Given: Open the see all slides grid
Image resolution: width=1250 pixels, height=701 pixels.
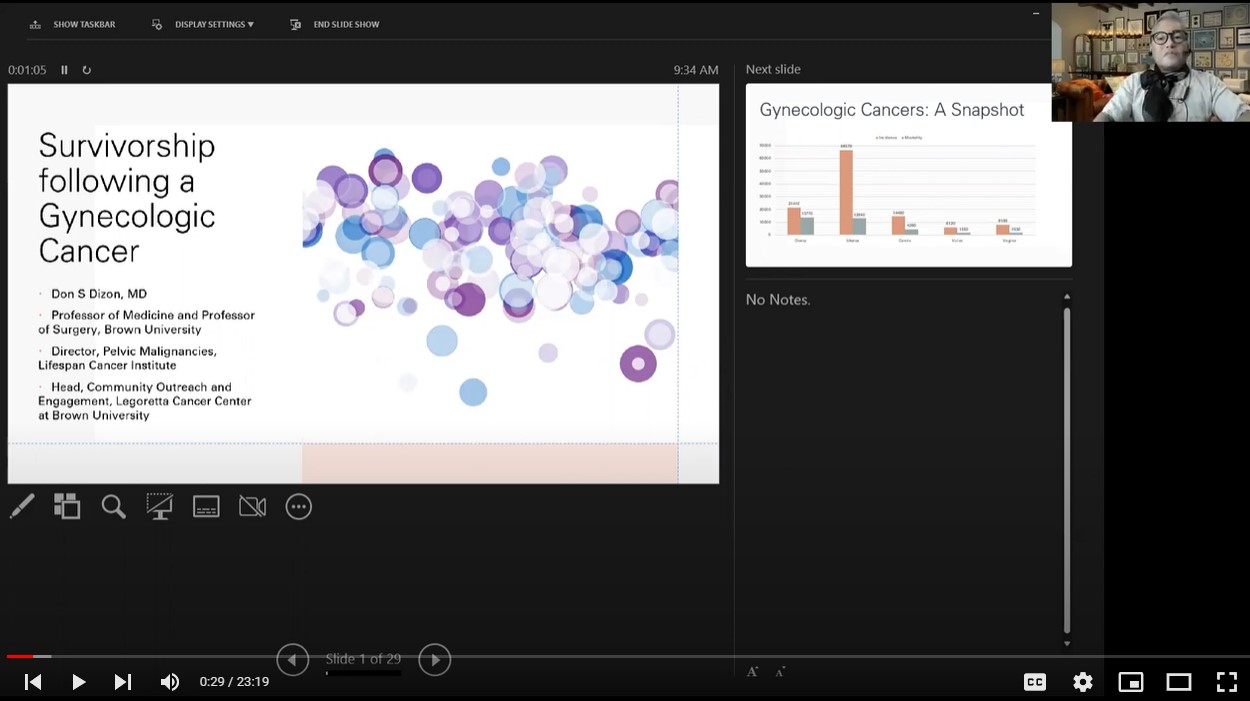Looking at the screenshot, I should coord(67,507).
